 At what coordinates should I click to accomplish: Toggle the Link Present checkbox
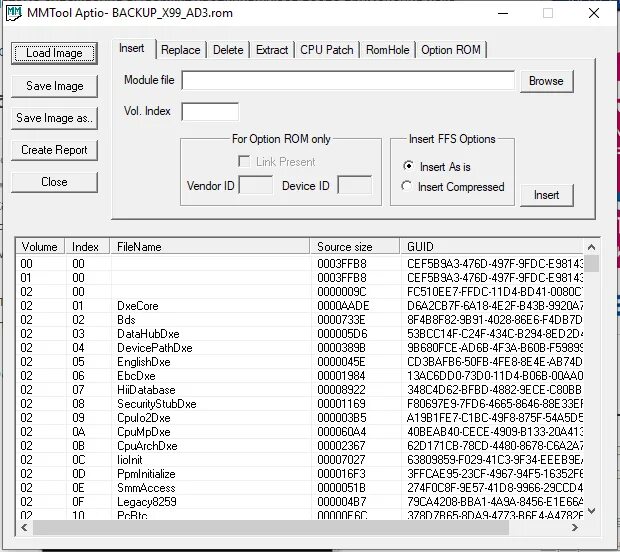pyautogui.click(x=244, y=161)
